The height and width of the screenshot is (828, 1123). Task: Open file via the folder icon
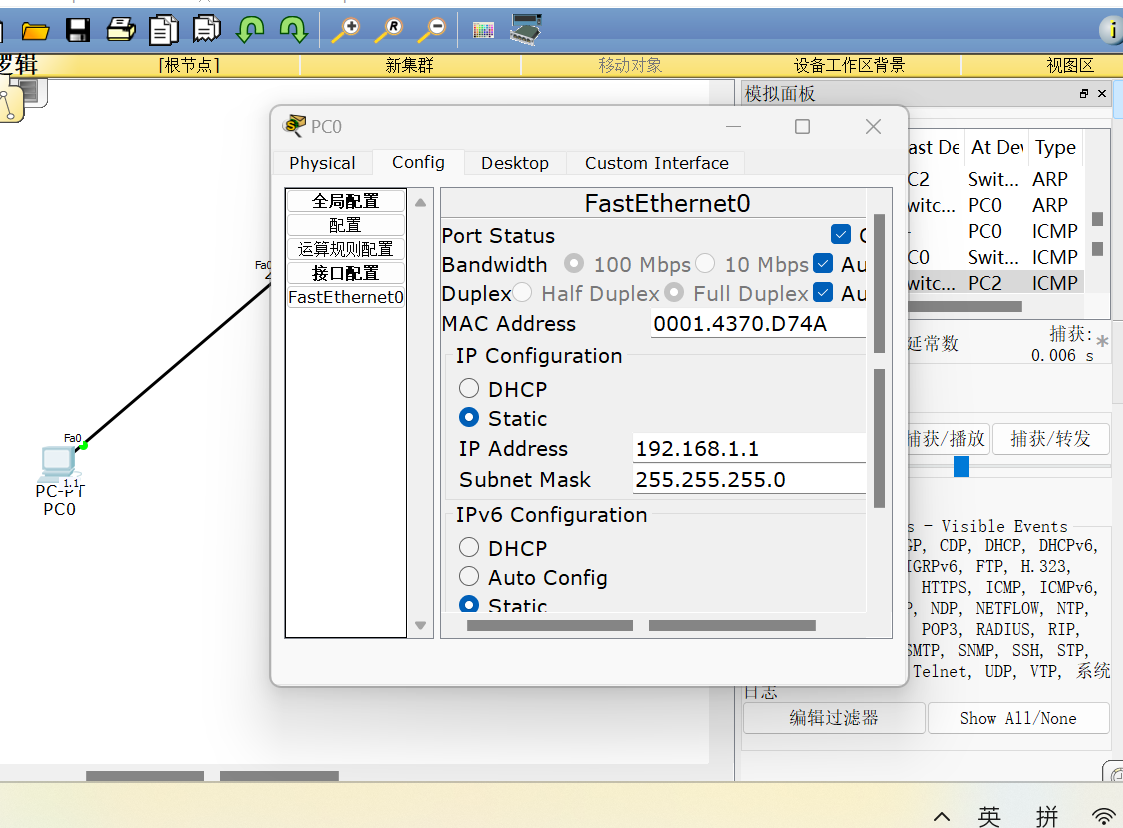point(35,30)
